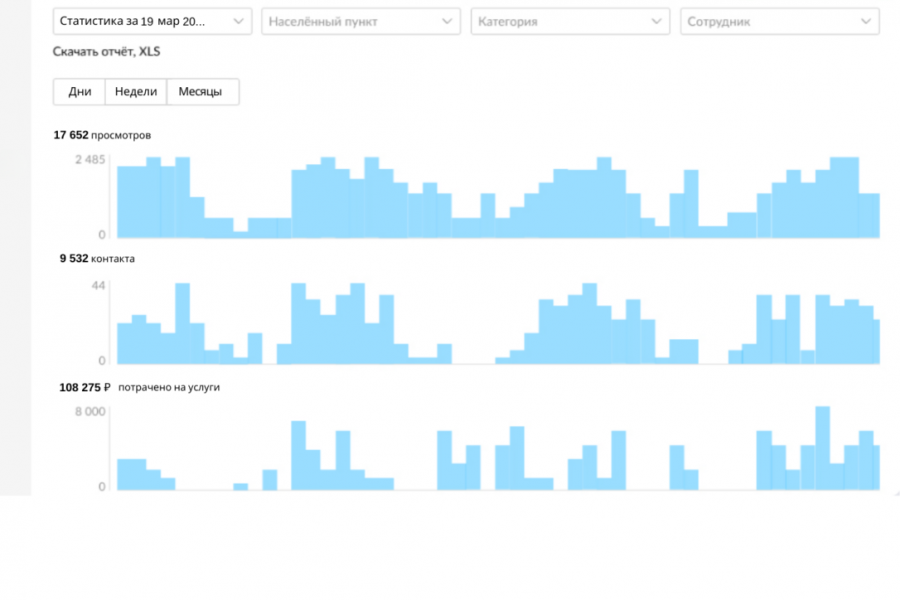Click the 17 652 просмотров total label

pyautogui.click(x=102, y=135)
